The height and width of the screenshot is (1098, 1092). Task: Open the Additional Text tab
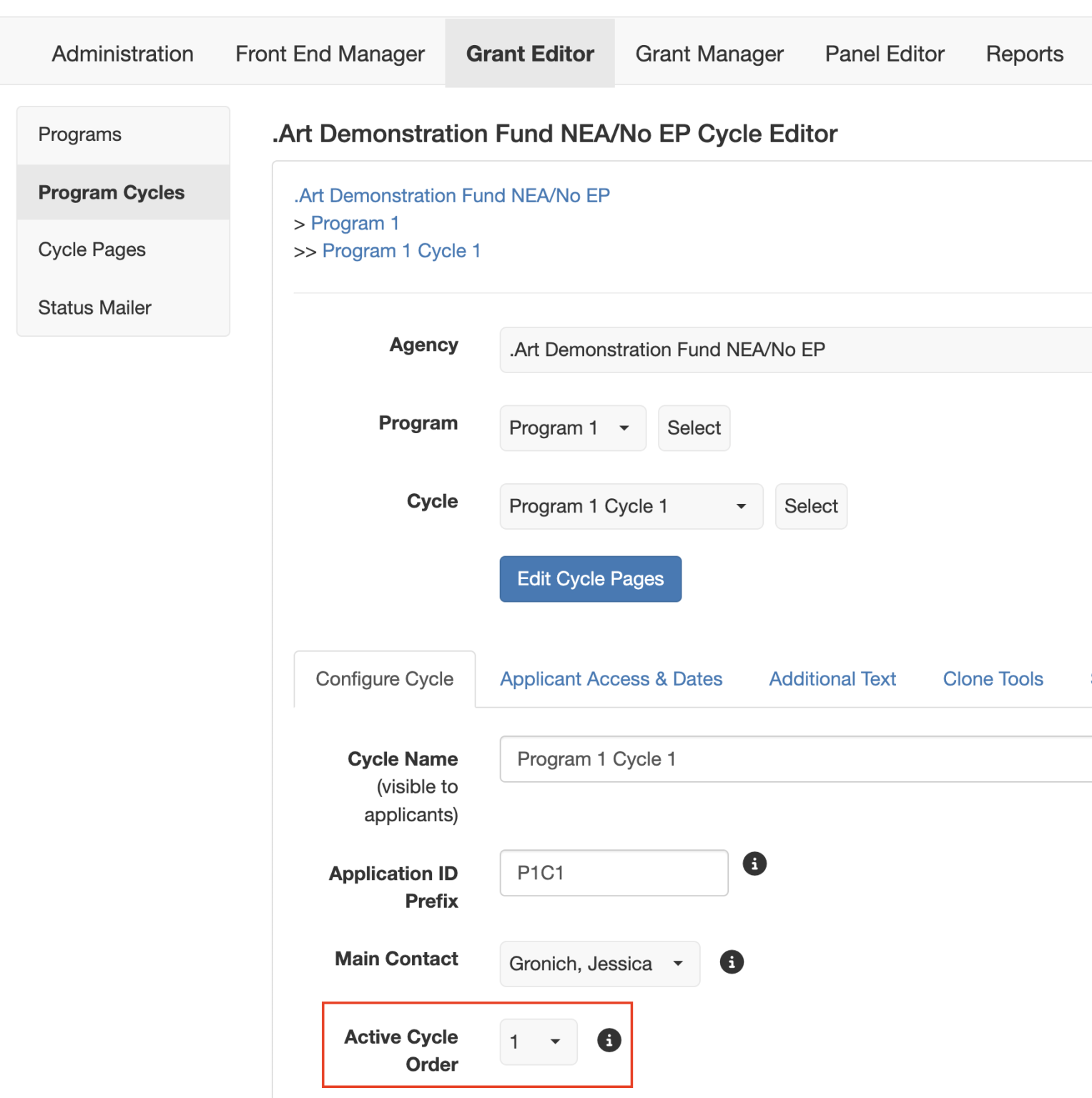coord(832,679)
